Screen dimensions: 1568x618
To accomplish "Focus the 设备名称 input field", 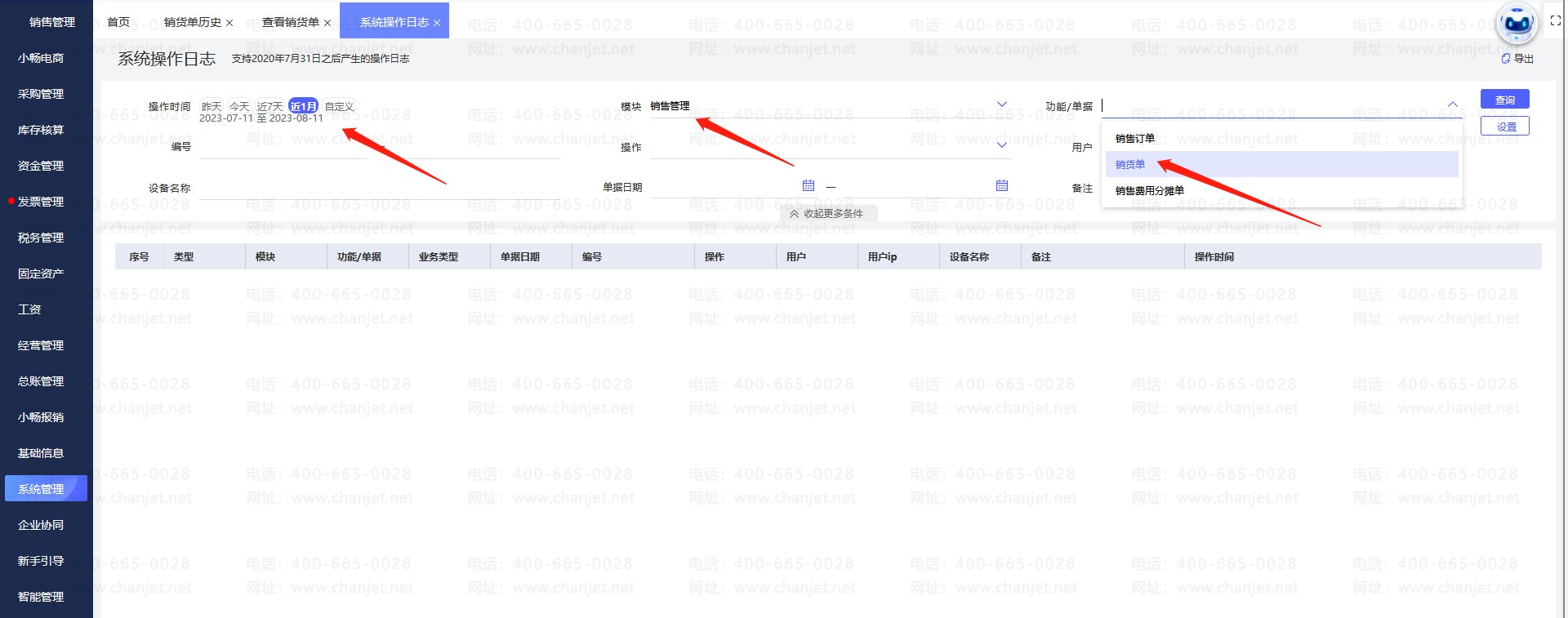I will (380, 188).
